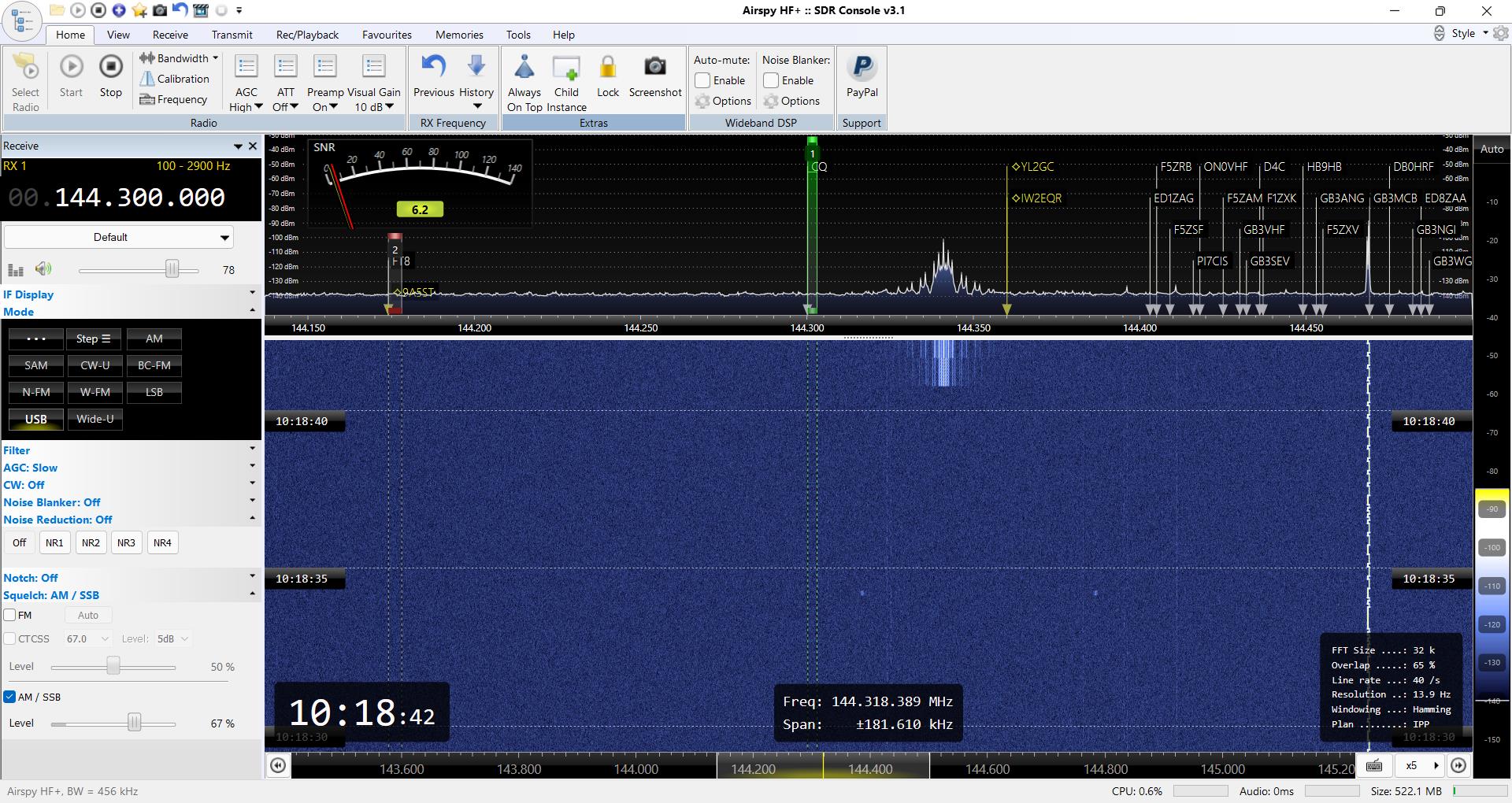This screenshot has height=803, width=1512.
Task: Select the CW-U mode button
Action: point(95,365)
